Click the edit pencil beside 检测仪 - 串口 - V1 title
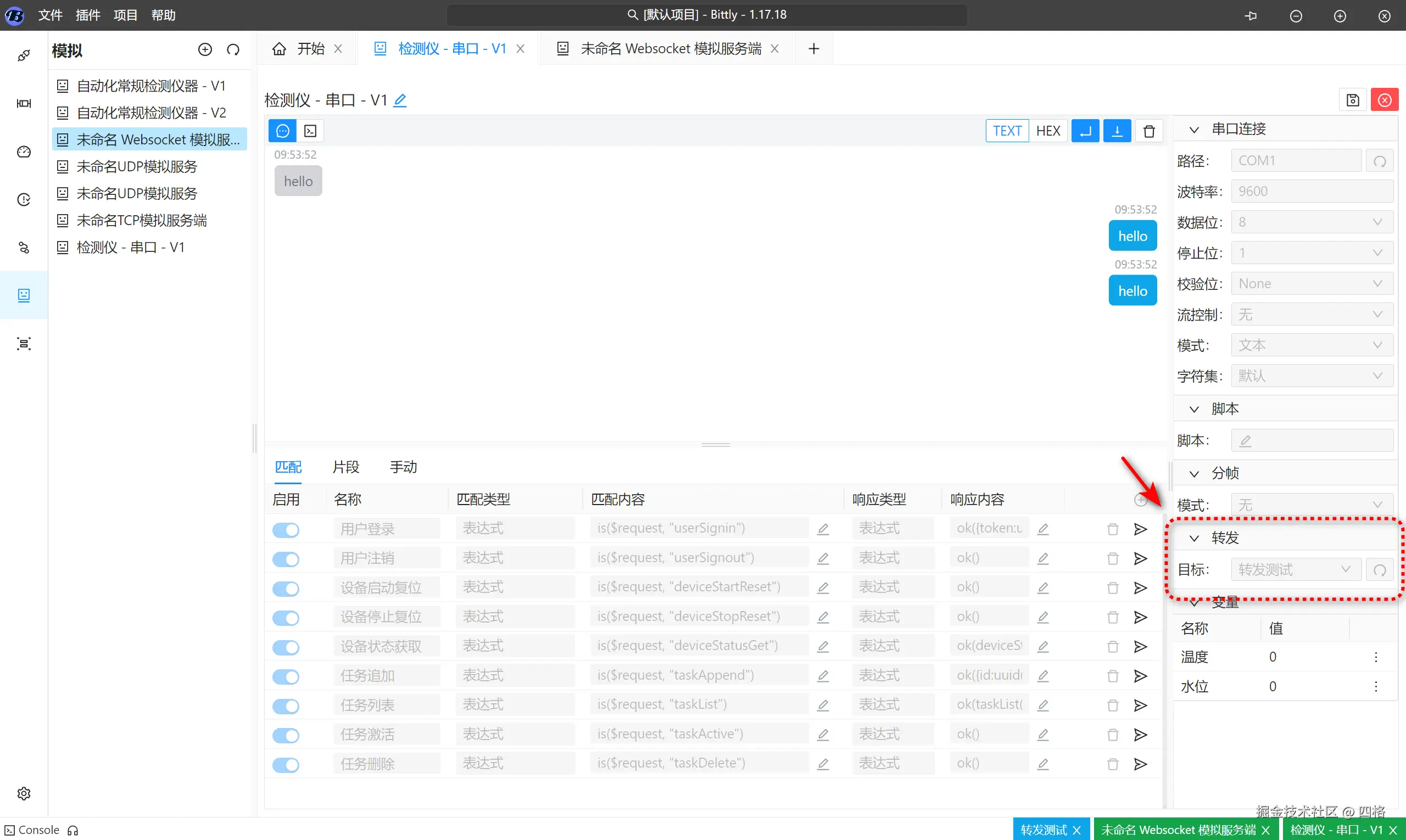The height and width of the screenshot is (840, 1406). tap(400, 101)
